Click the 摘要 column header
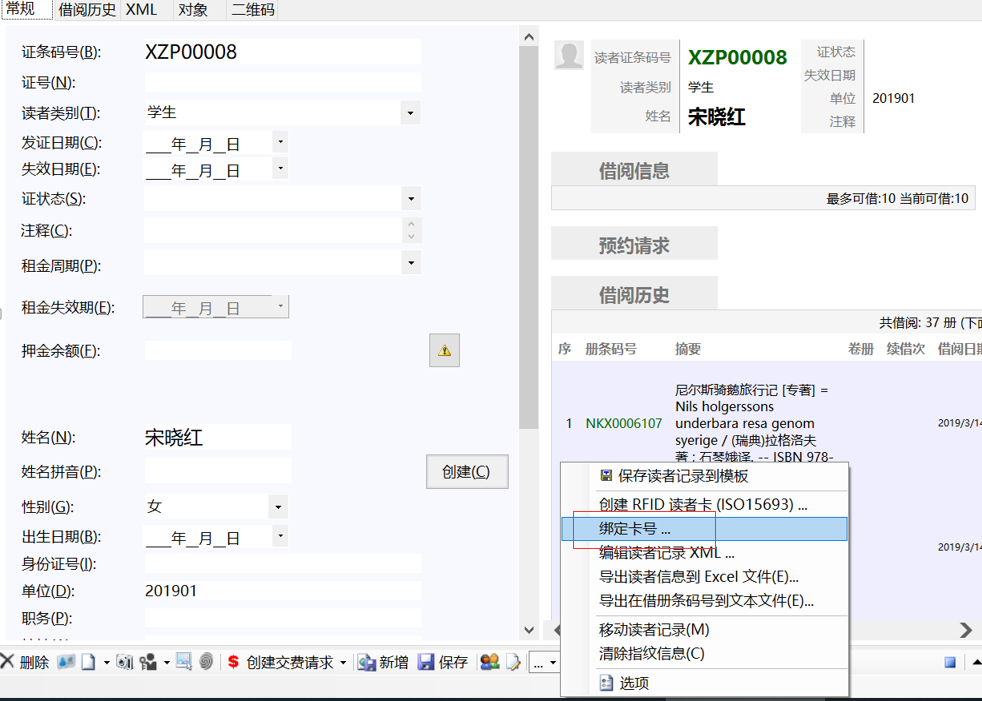The height and width of the screenshot is (701, 982). pyautogui.click(x=688, y=349)
